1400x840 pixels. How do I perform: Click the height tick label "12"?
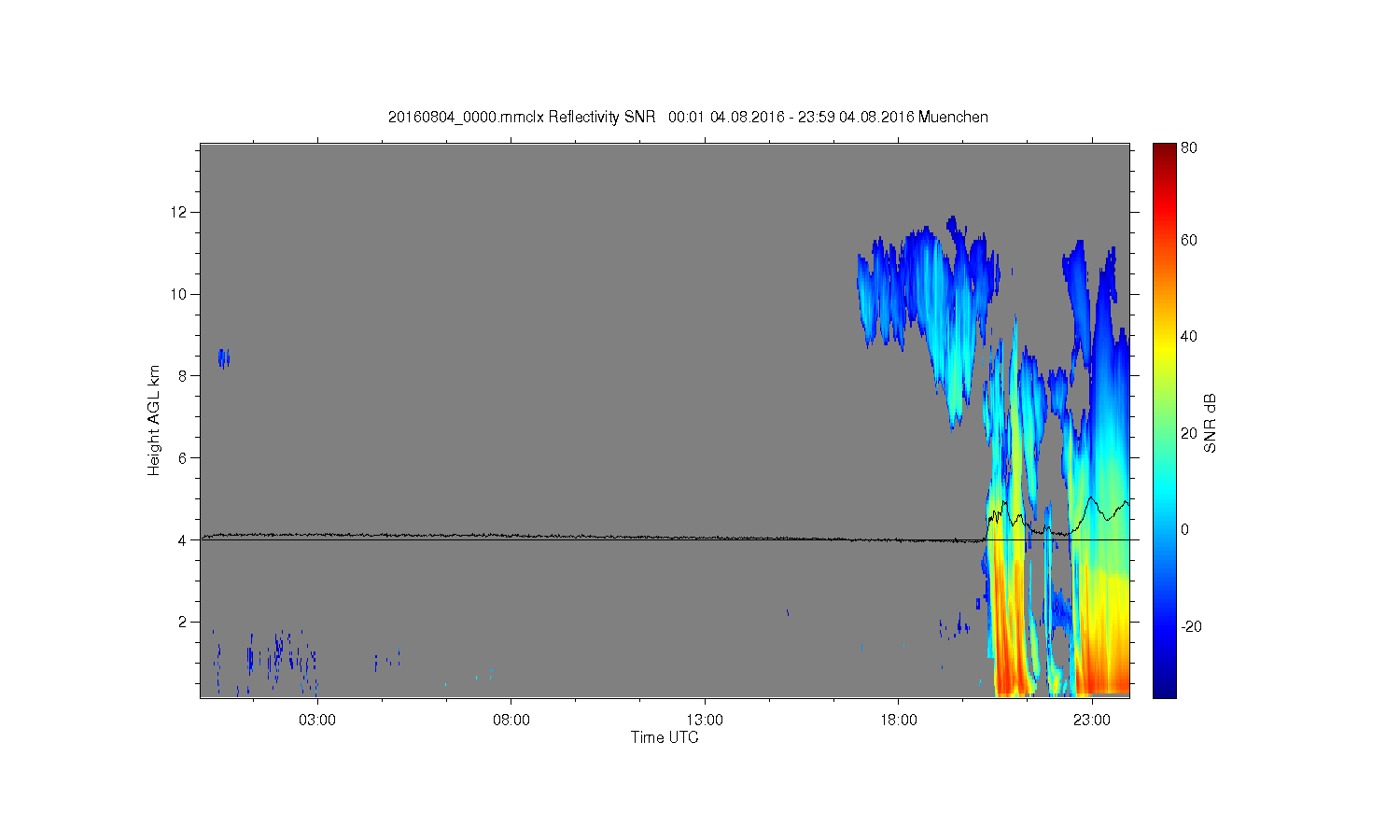[180, 212]
